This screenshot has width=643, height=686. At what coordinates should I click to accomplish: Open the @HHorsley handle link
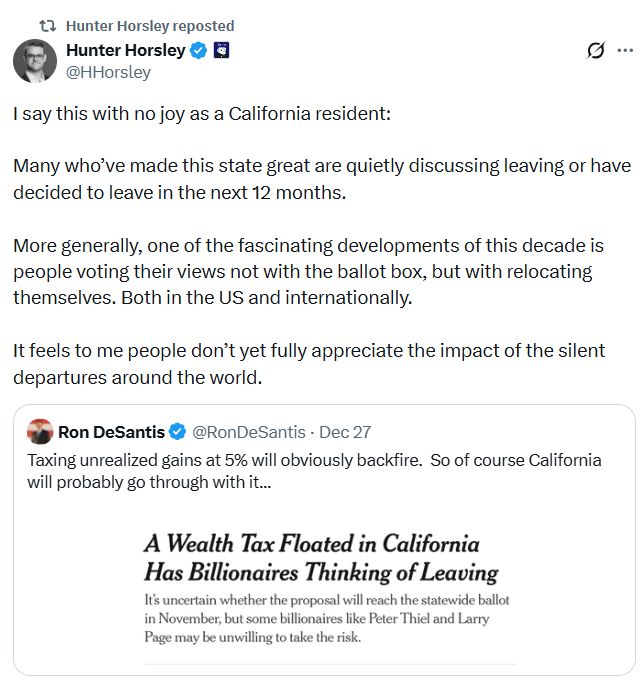tap(108, 72)
